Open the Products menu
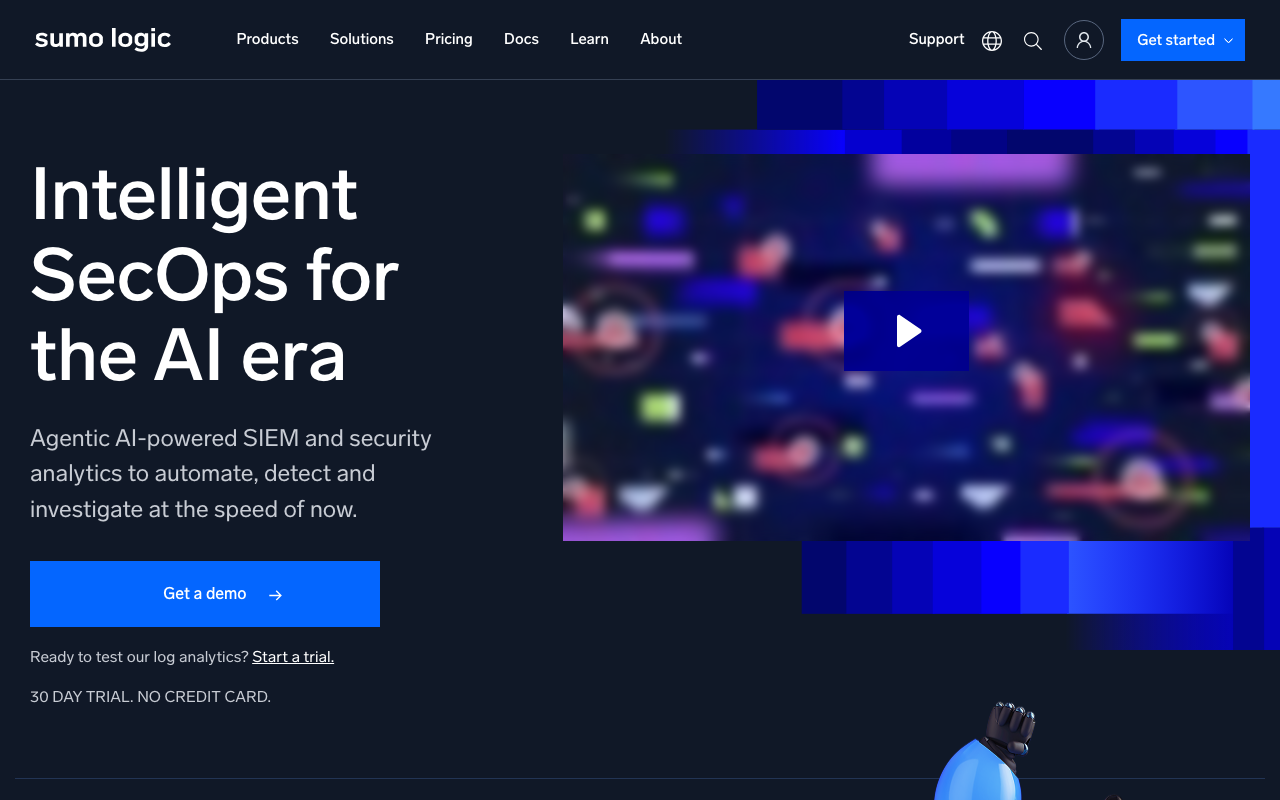The image size is (1280, 800). 267,39
